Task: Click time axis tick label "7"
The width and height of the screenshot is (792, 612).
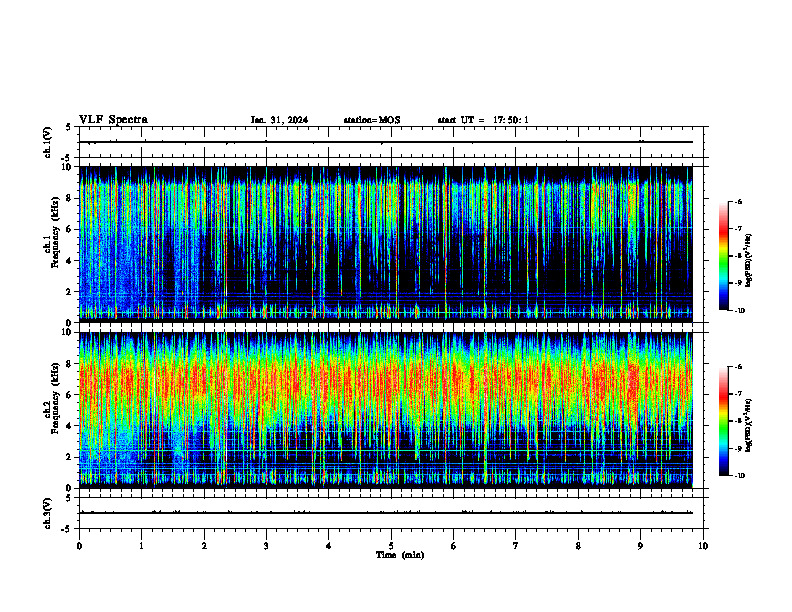Action: [x=516, y=546]
